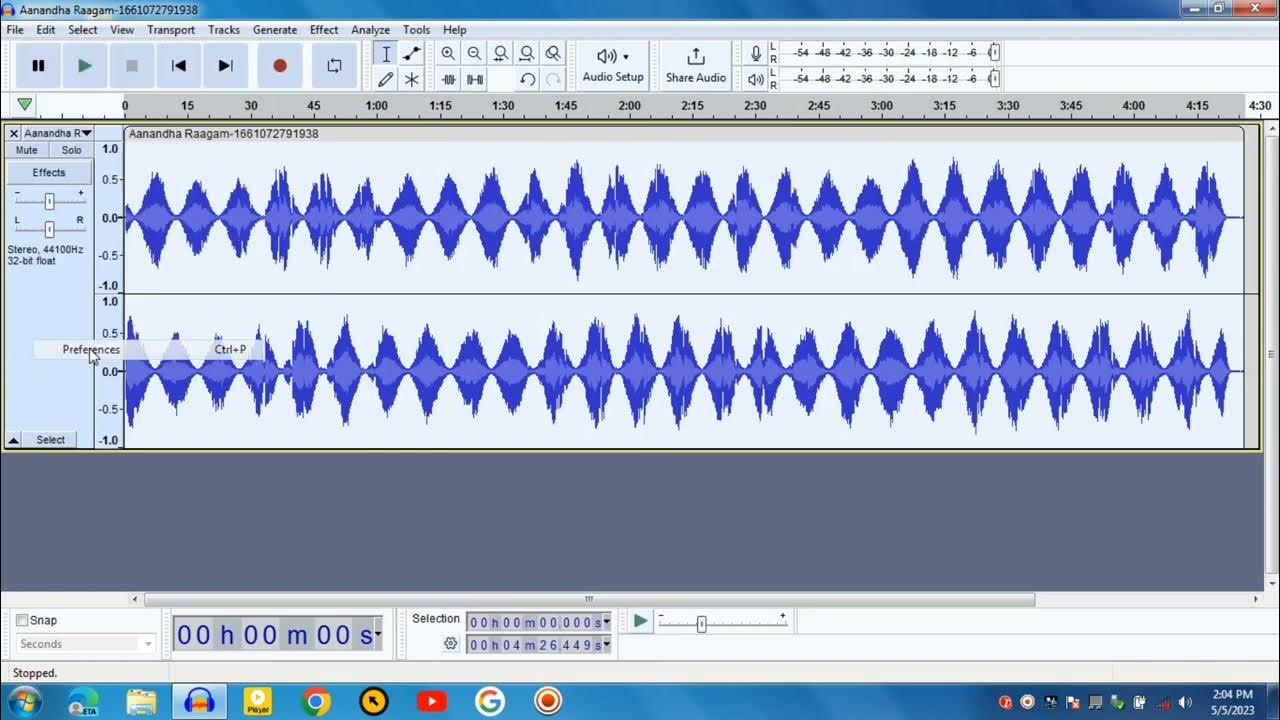Select the Selection (I-beam) tool
Screen dimensions: 1280x720
(x=386, y=54)
